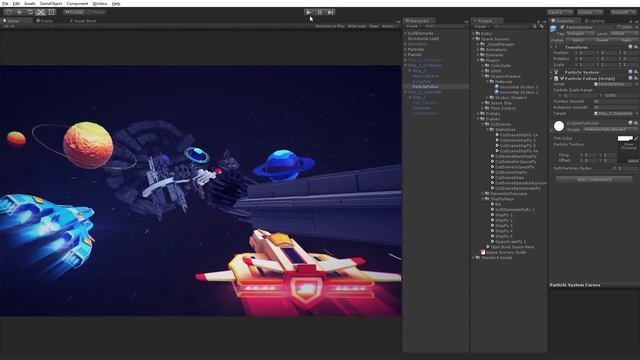This screenshot has height=360, width=640.
Task: Select Directional Light in the Hierarchy
Action: [x=423, y=39]
